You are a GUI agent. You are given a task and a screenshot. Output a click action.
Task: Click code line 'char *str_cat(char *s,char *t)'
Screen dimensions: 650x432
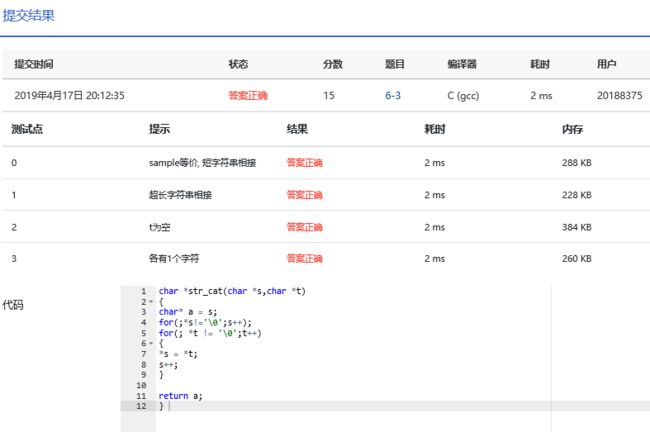pos(232,291)
